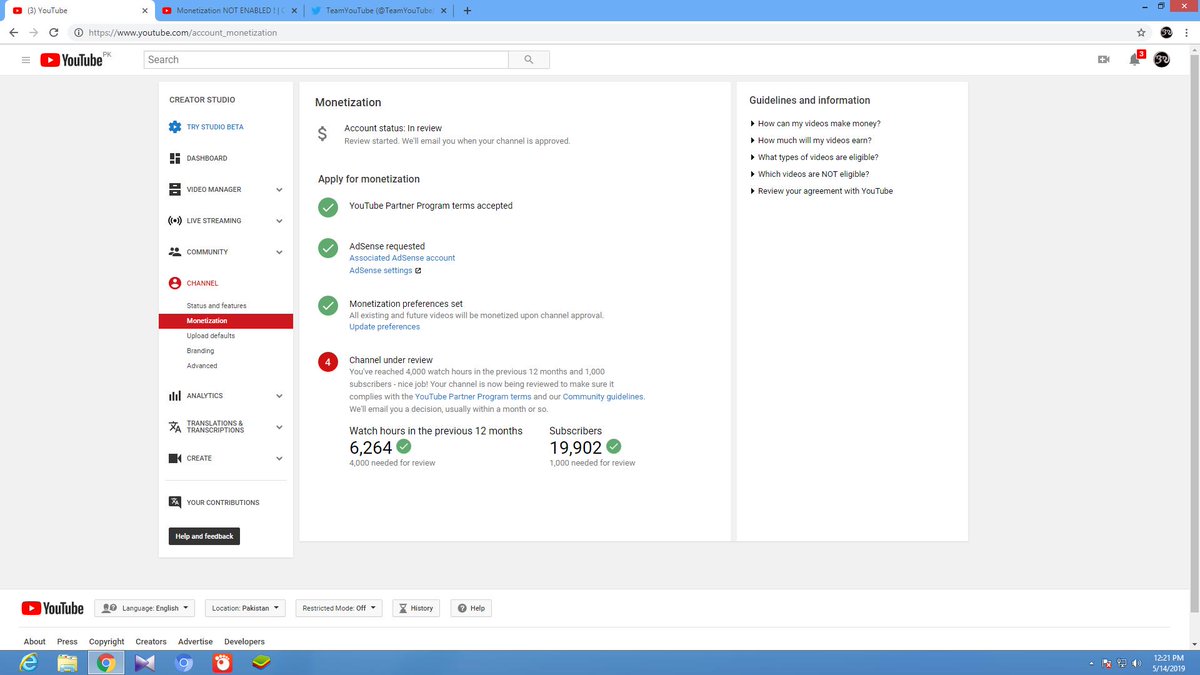Open the Community guidelines link
This screenshot has height=675, width=1200.
pos(603,397)
